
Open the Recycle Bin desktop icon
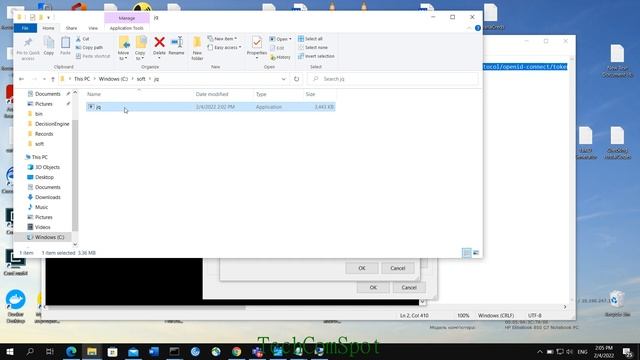[x=617, y=304]
